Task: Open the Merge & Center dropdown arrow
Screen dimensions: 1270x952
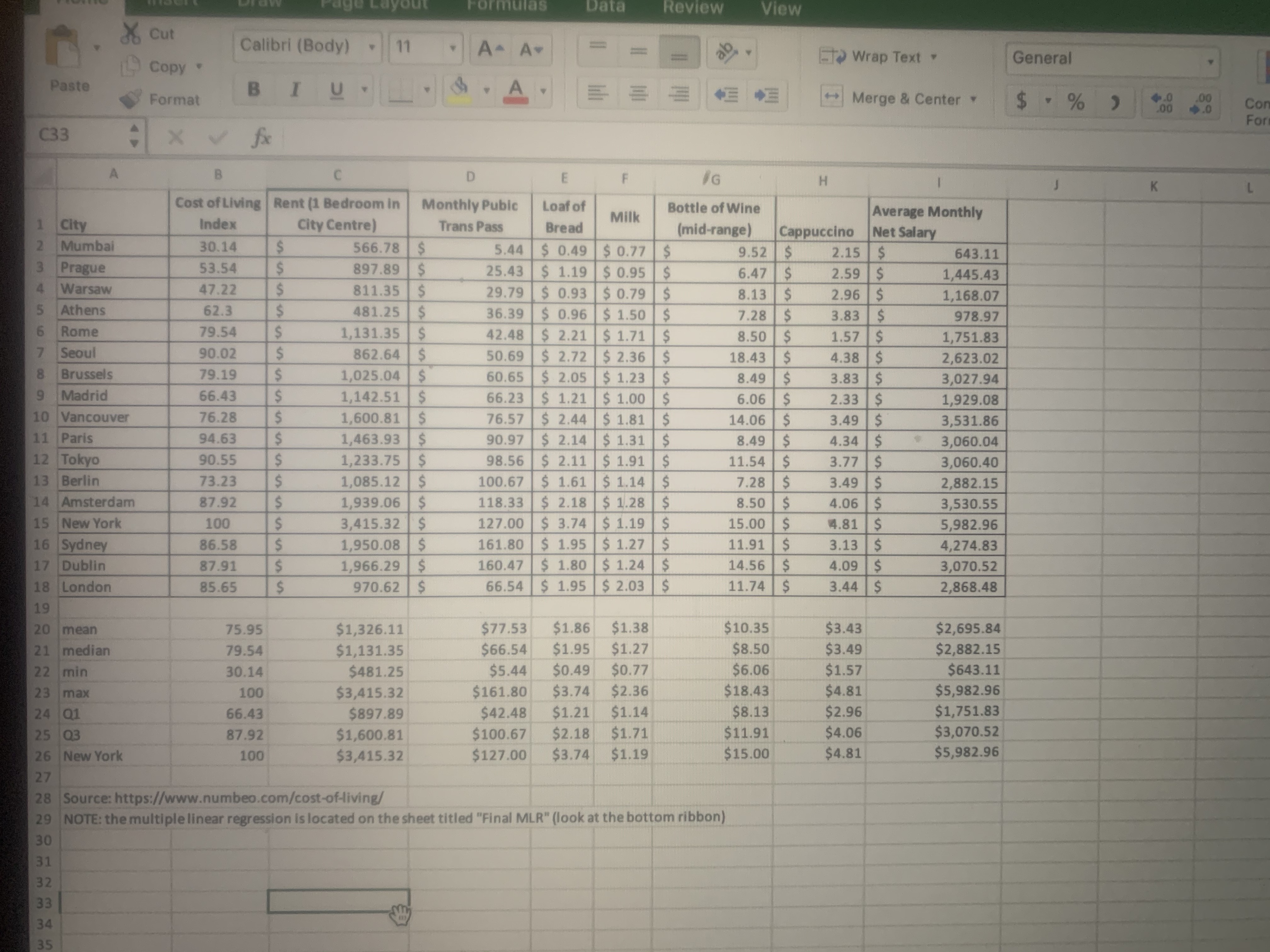Action: (973, 99)
